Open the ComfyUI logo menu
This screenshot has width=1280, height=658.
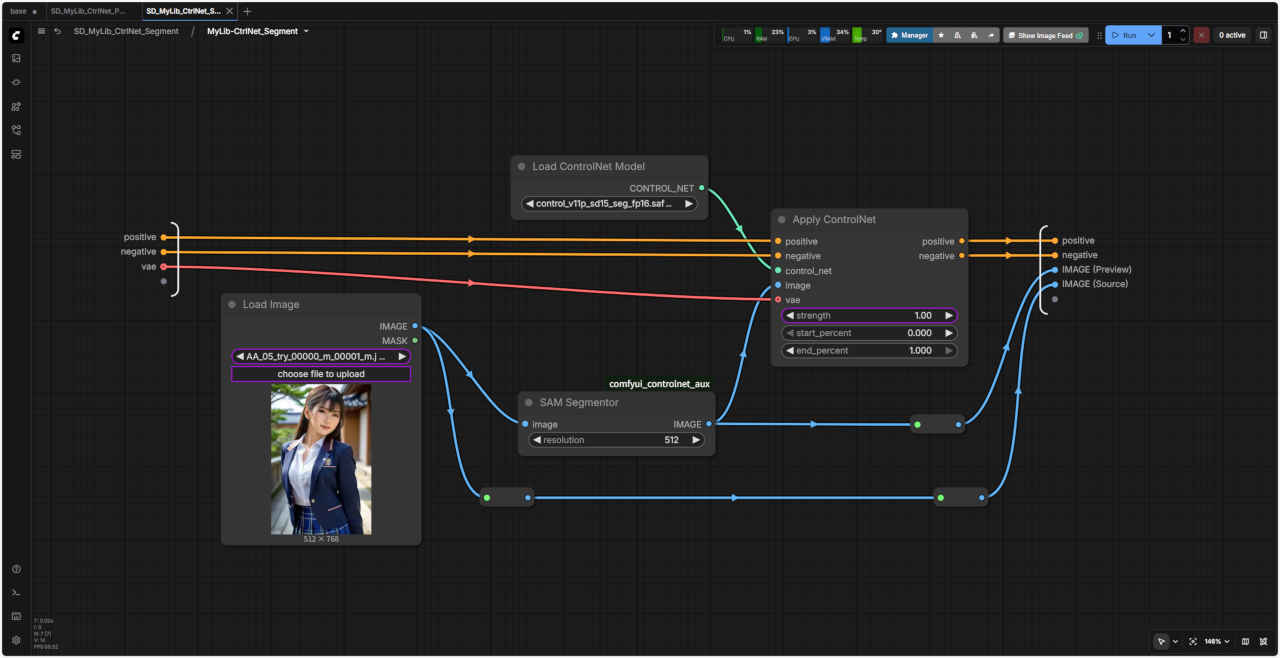click(16, 35)
